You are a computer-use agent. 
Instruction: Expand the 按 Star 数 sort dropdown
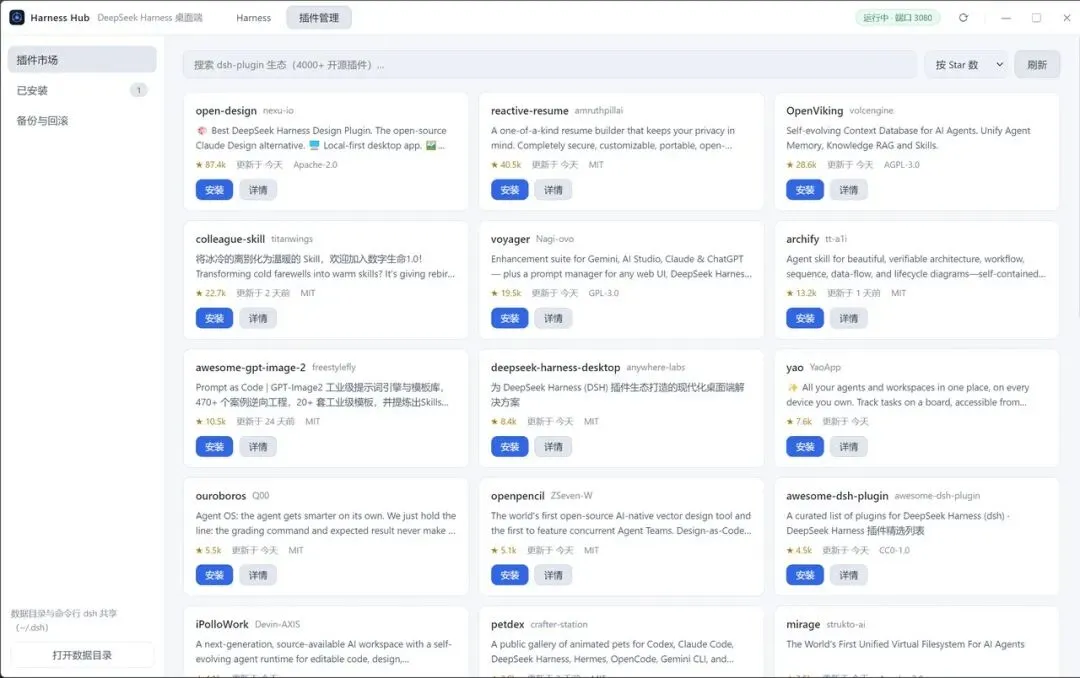[966, 65]
